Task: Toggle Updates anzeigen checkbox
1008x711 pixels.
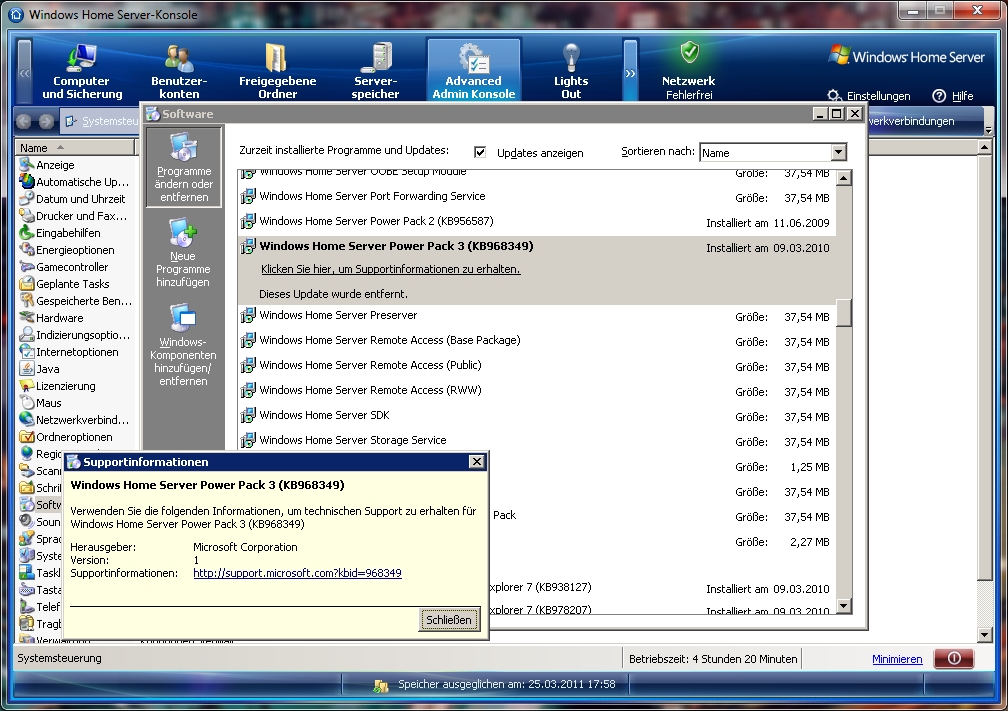Action: pos(480,152)
